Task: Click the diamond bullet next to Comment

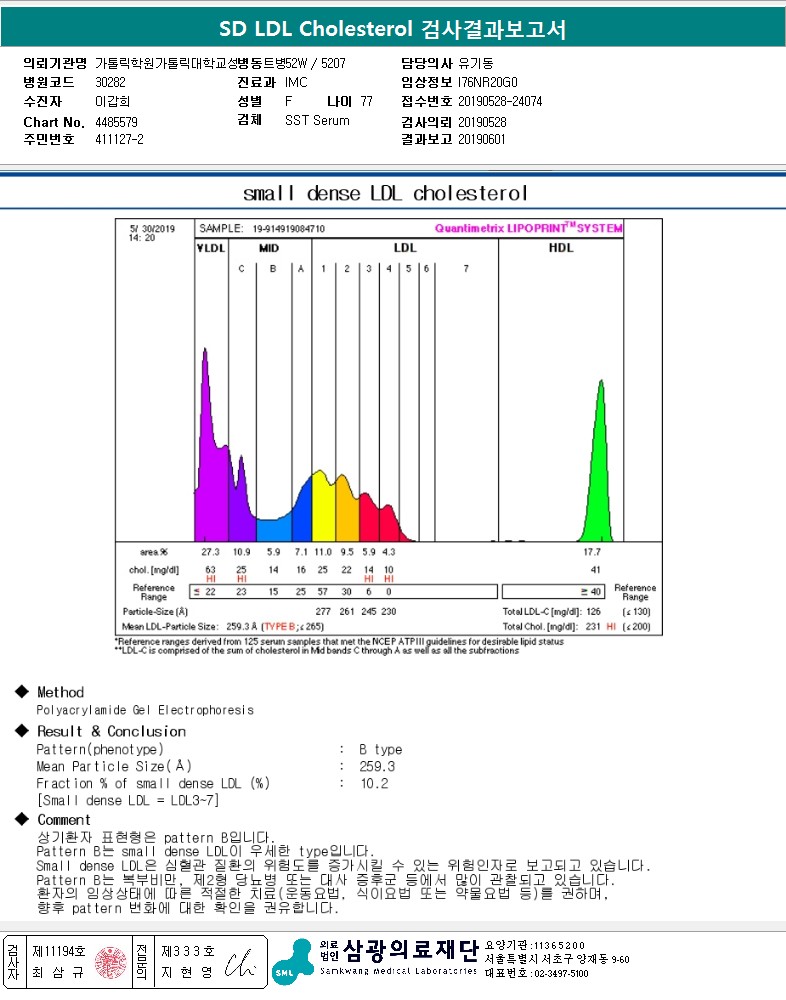Action: [21, 820]
